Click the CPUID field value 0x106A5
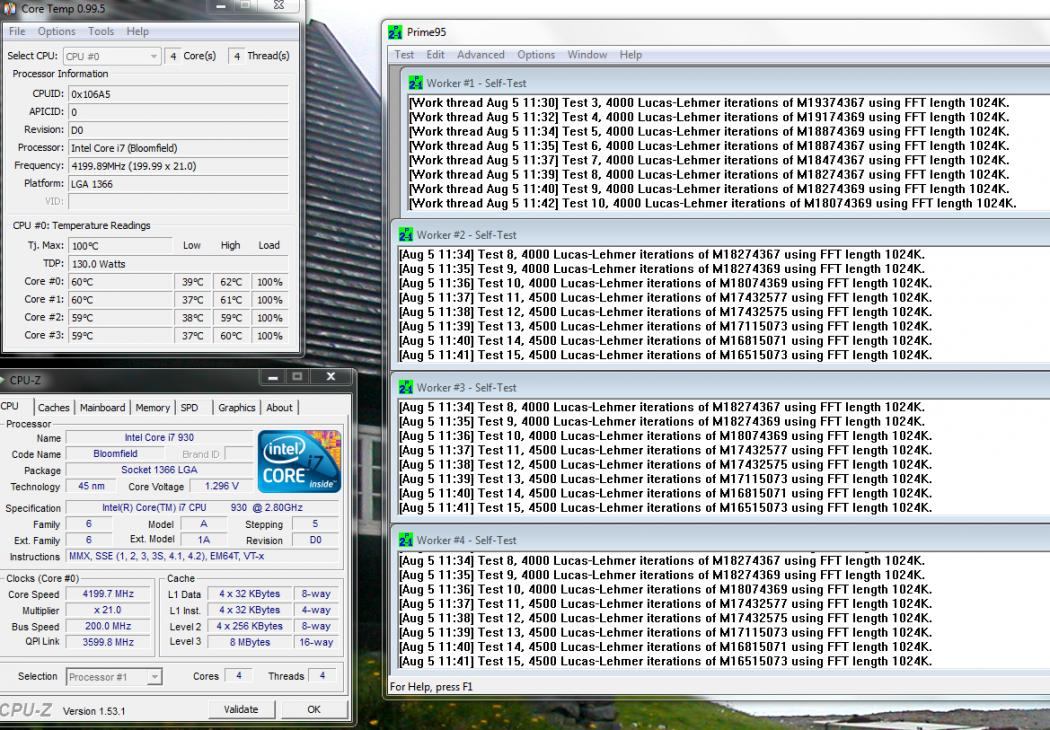 point(178,94)
